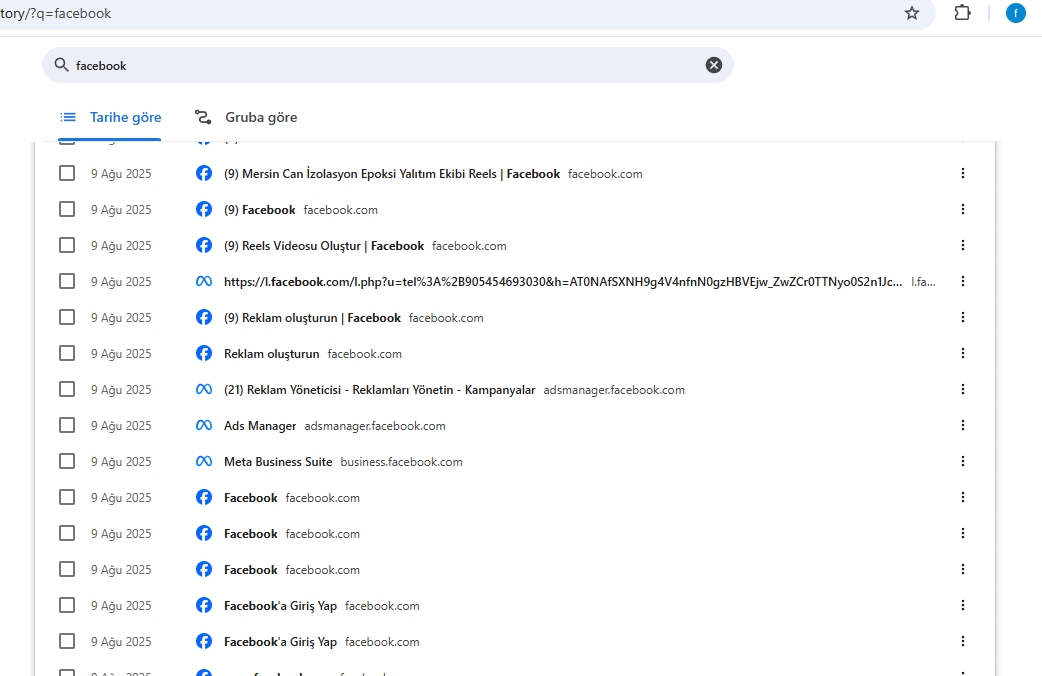
Task: Switch to the Tarihe göre tab
Action: point(110,118)
